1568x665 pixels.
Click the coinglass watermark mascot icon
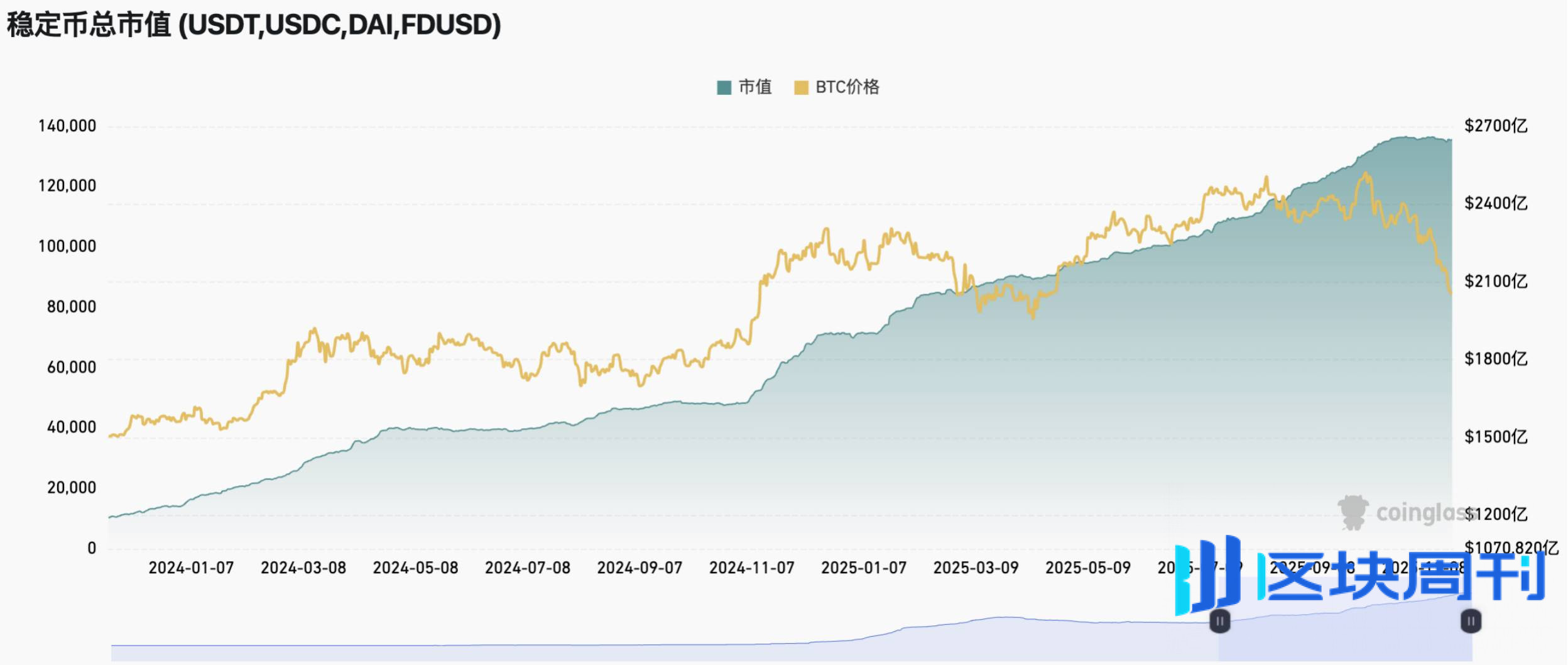(1353, 512)
